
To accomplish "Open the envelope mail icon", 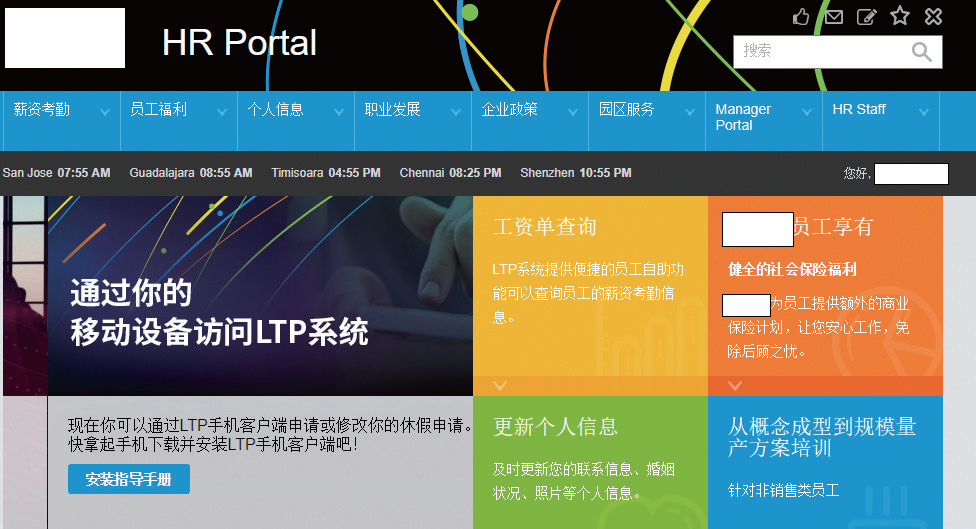I will (834, 17).
